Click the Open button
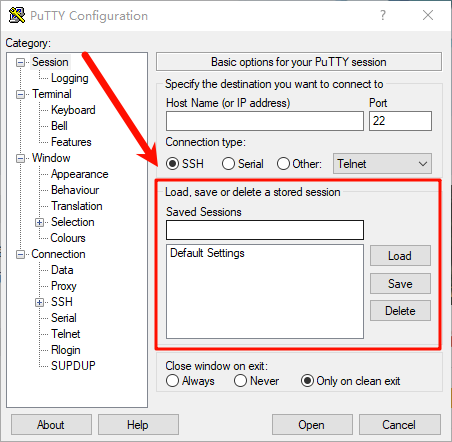The image size is (452, 442). [312, 425]
